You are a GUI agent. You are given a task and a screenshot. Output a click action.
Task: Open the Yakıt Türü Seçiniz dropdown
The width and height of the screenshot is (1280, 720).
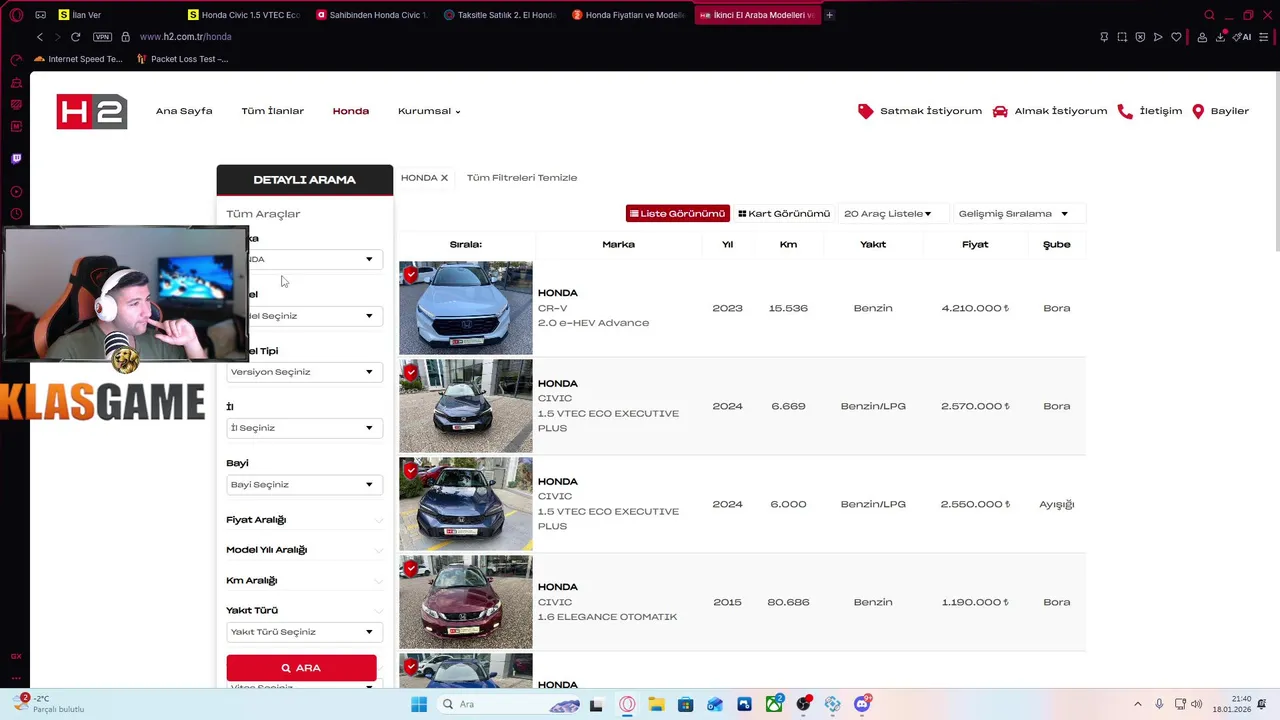tap(304, 632)
